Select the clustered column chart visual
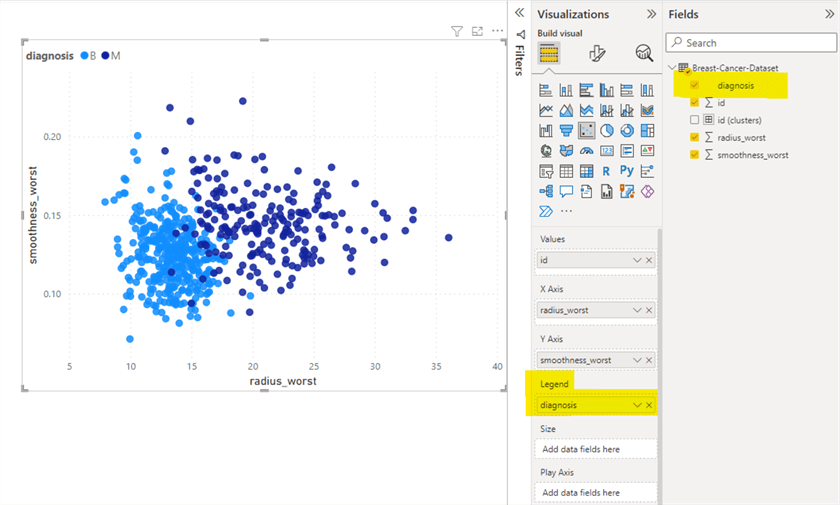Viewport: 840px width, 505px height. point(606,90)
